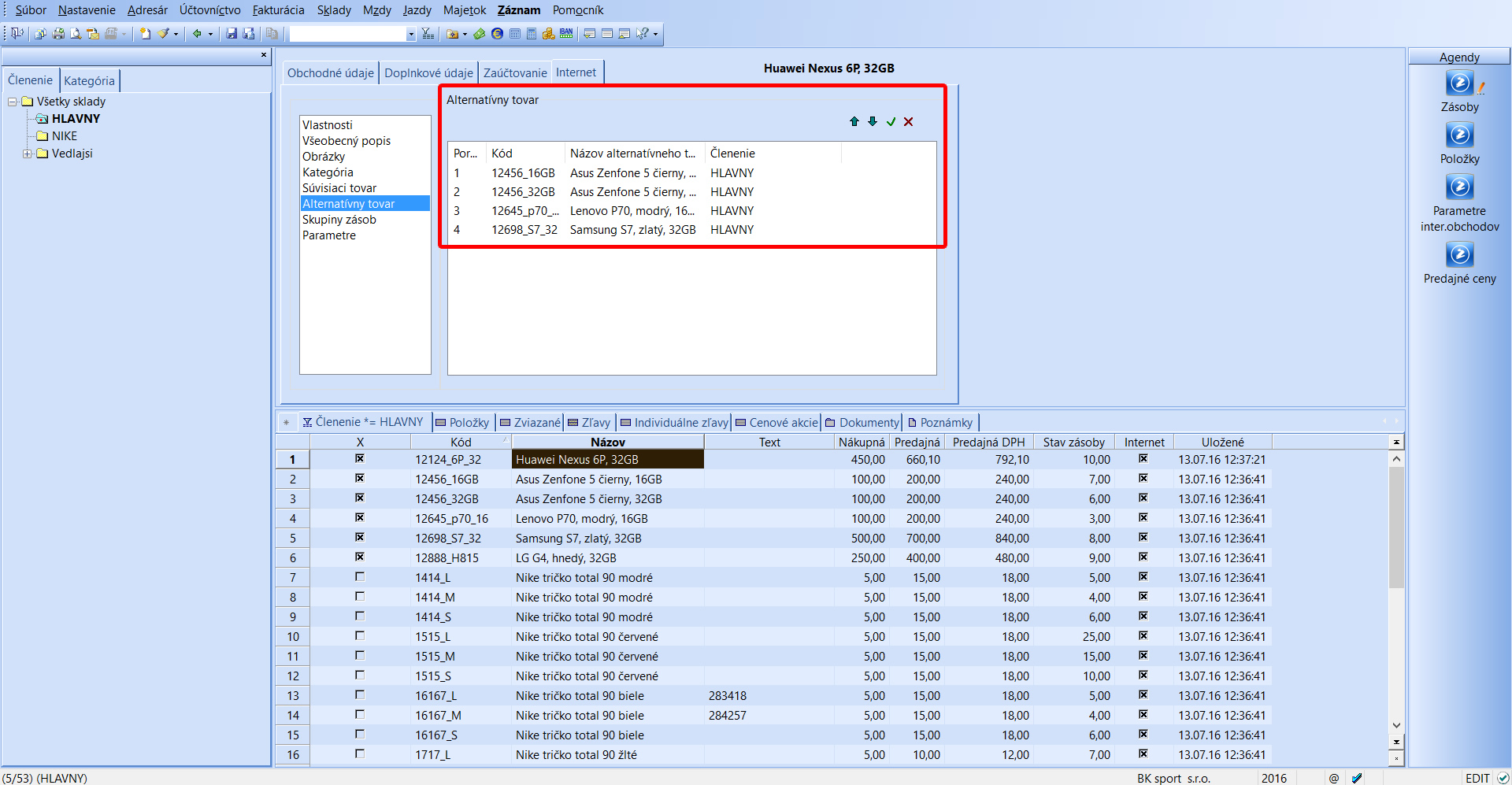The height and width of the screenshot is (785, 1512).
Task: Open the calculator toolbar icon
Action: point(532,33)
